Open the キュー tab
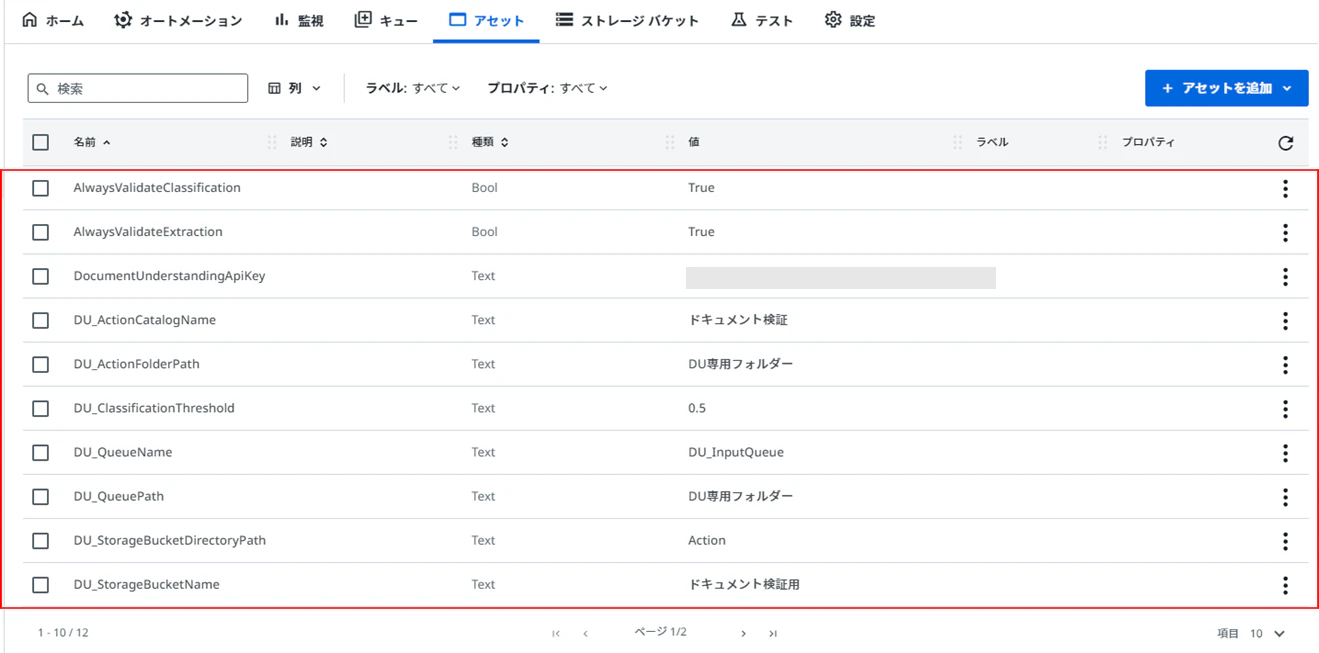1319x653 pixels. (x=386, y=20)
